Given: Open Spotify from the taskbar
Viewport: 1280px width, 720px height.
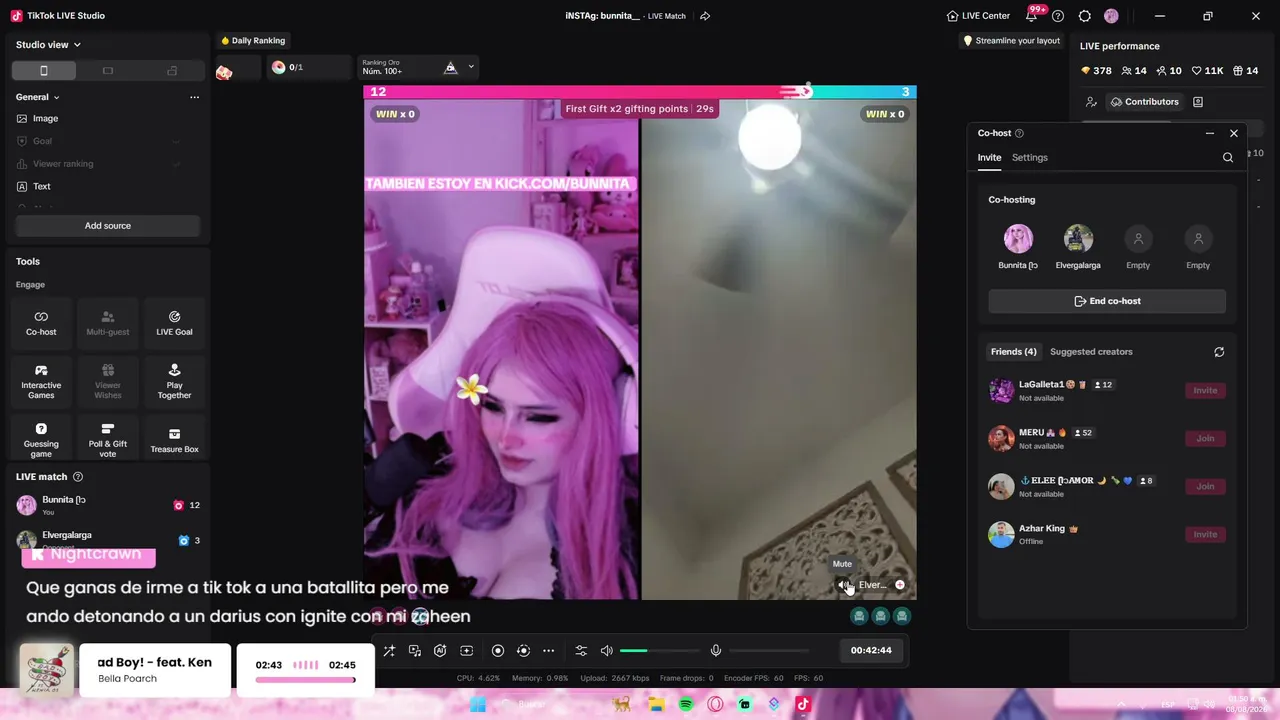Looking at the screenshot, I should pos(686,704).
